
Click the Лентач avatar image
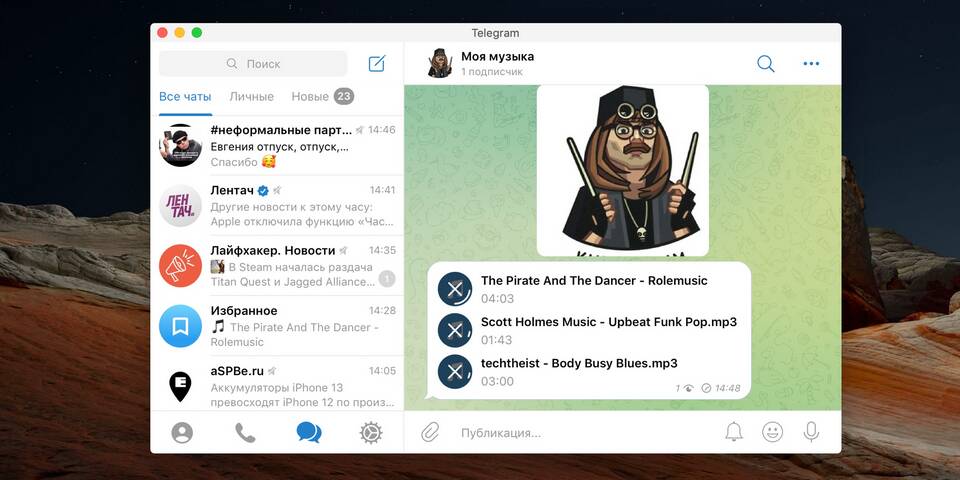click(180, 206)
